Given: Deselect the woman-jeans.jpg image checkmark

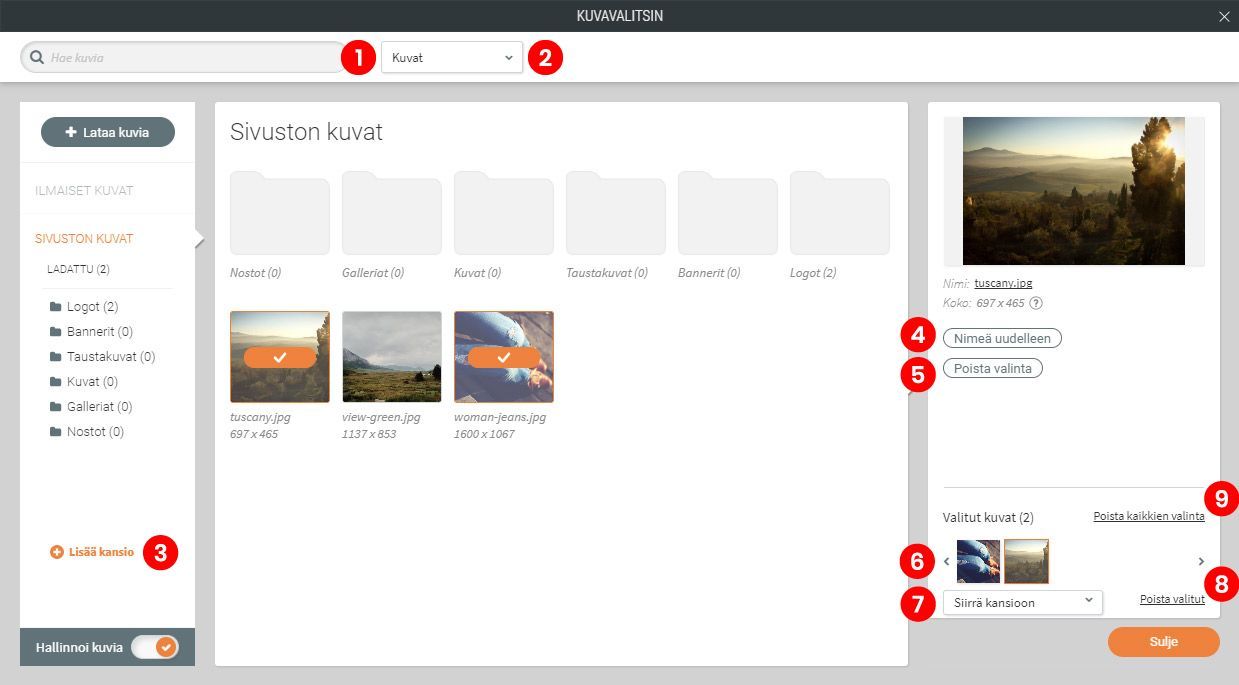Looking at the screenshot, I should [504, 357].
